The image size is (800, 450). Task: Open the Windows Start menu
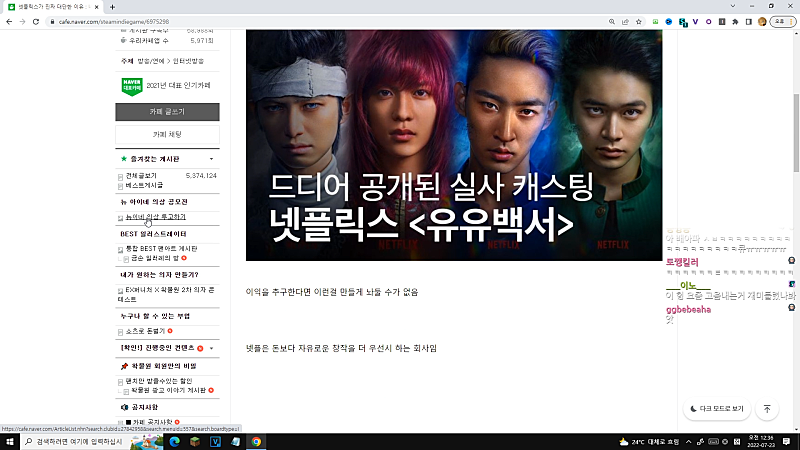[x=10, y=442]
